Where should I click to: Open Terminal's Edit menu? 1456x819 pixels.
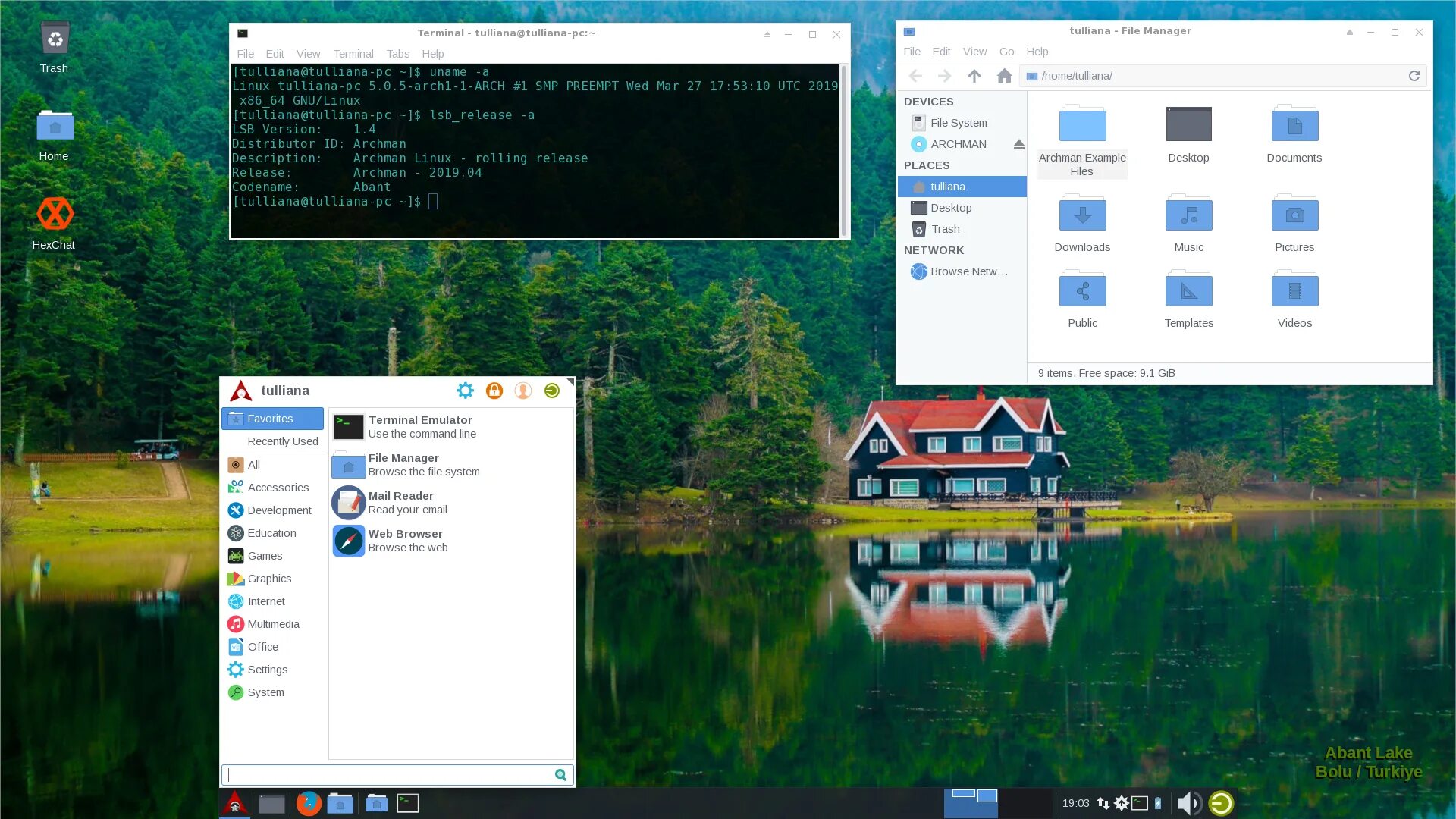(275, 54)
